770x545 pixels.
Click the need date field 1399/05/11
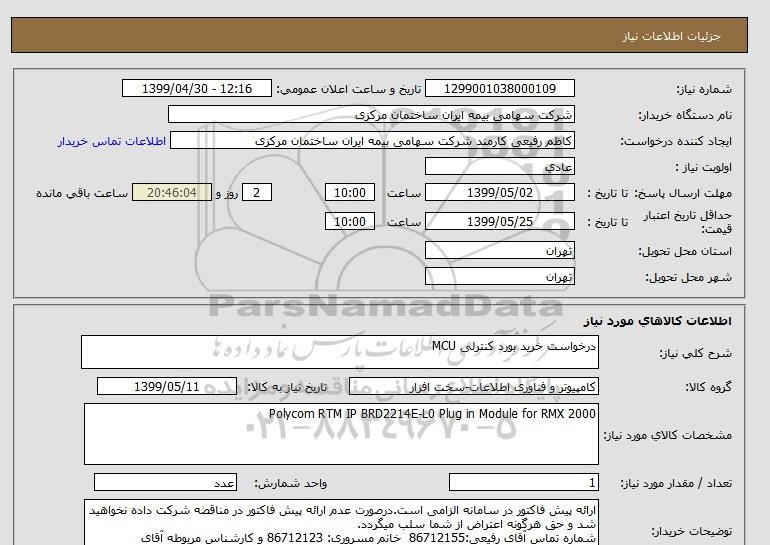(x=167, y=386)
